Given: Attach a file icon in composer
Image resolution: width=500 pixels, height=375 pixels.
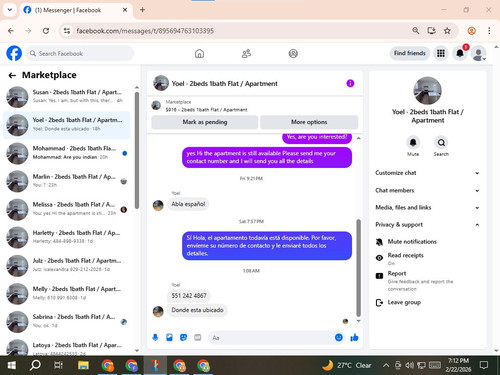Looking at the screenshot, I should 169,338.
